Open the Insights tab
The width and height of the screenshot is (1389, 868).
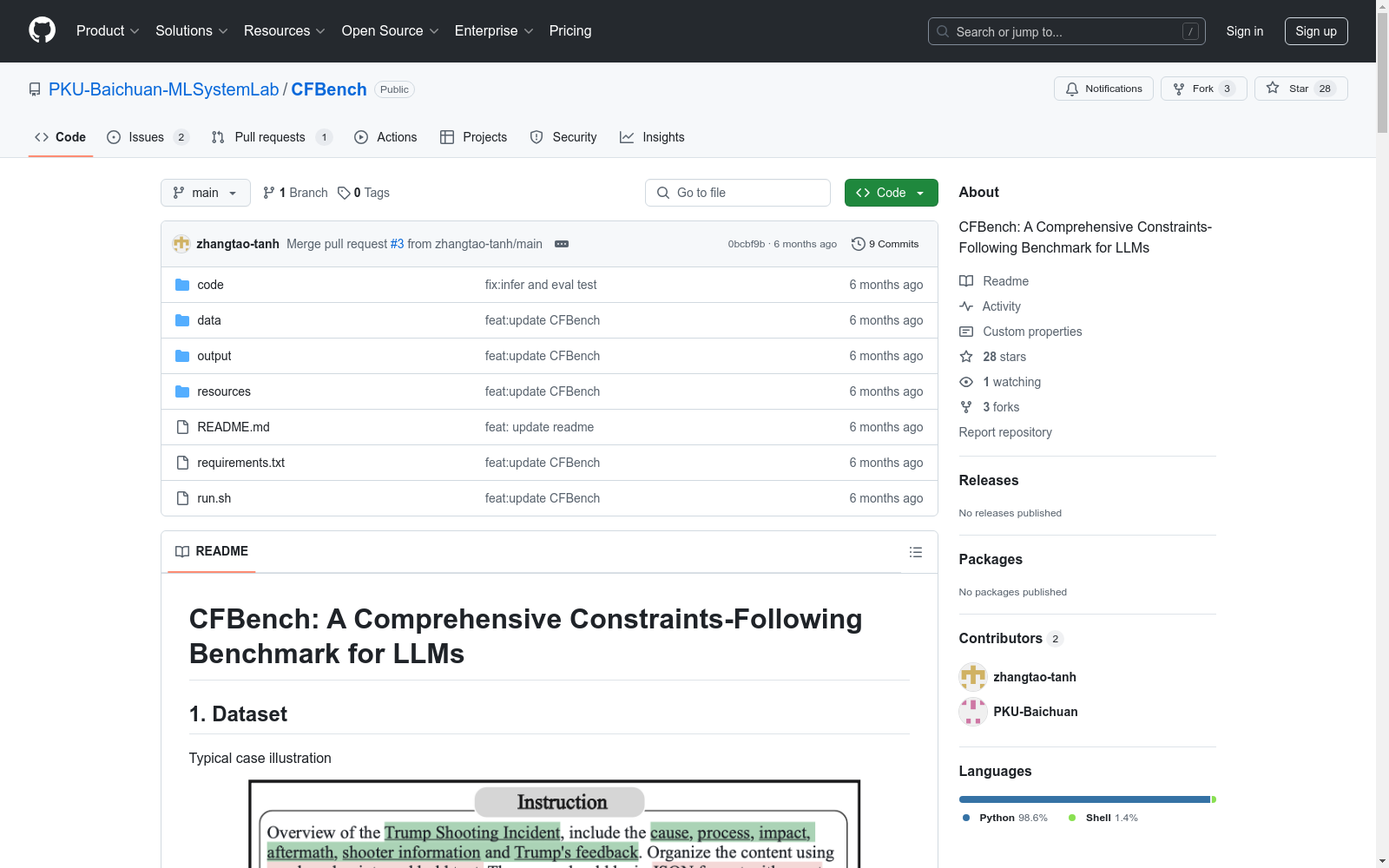coord(652,137)
